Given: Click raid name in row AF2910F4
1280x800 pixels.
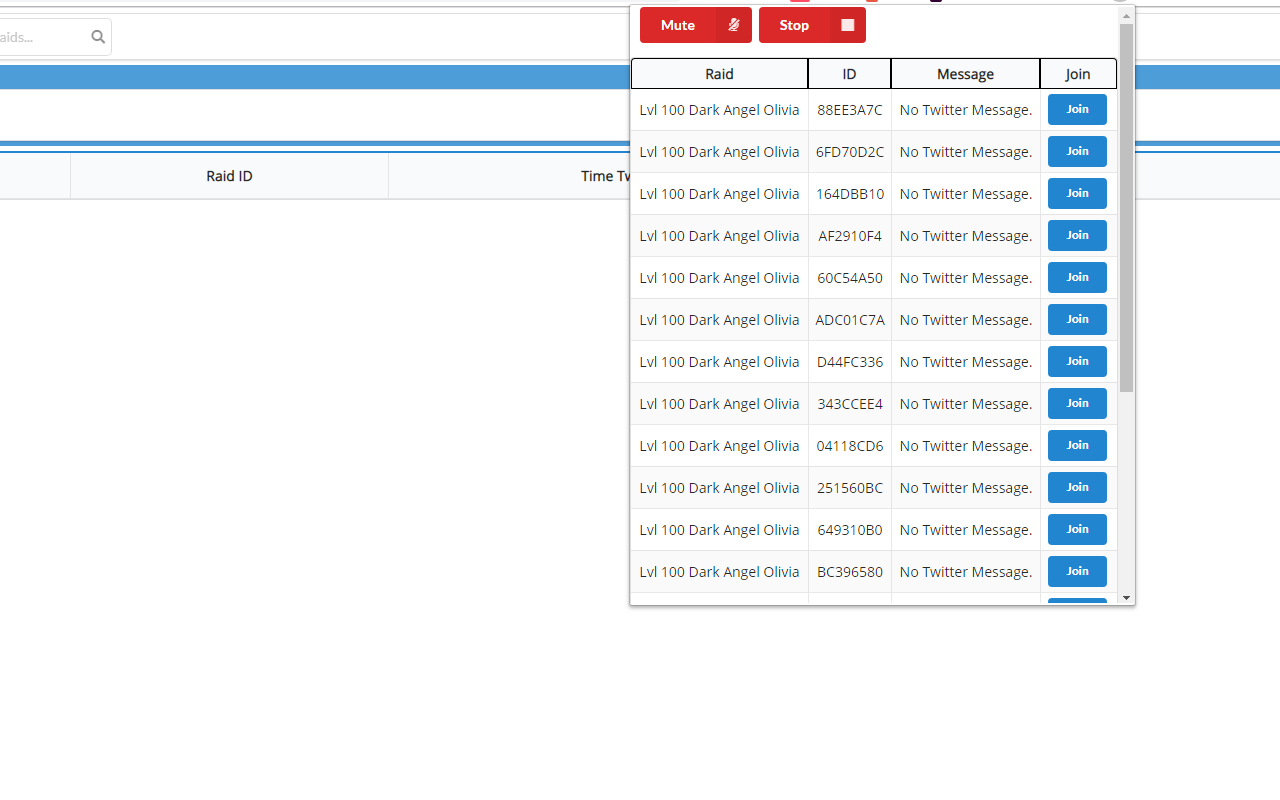Looking at the screenshot, I should tap(719, 236).
